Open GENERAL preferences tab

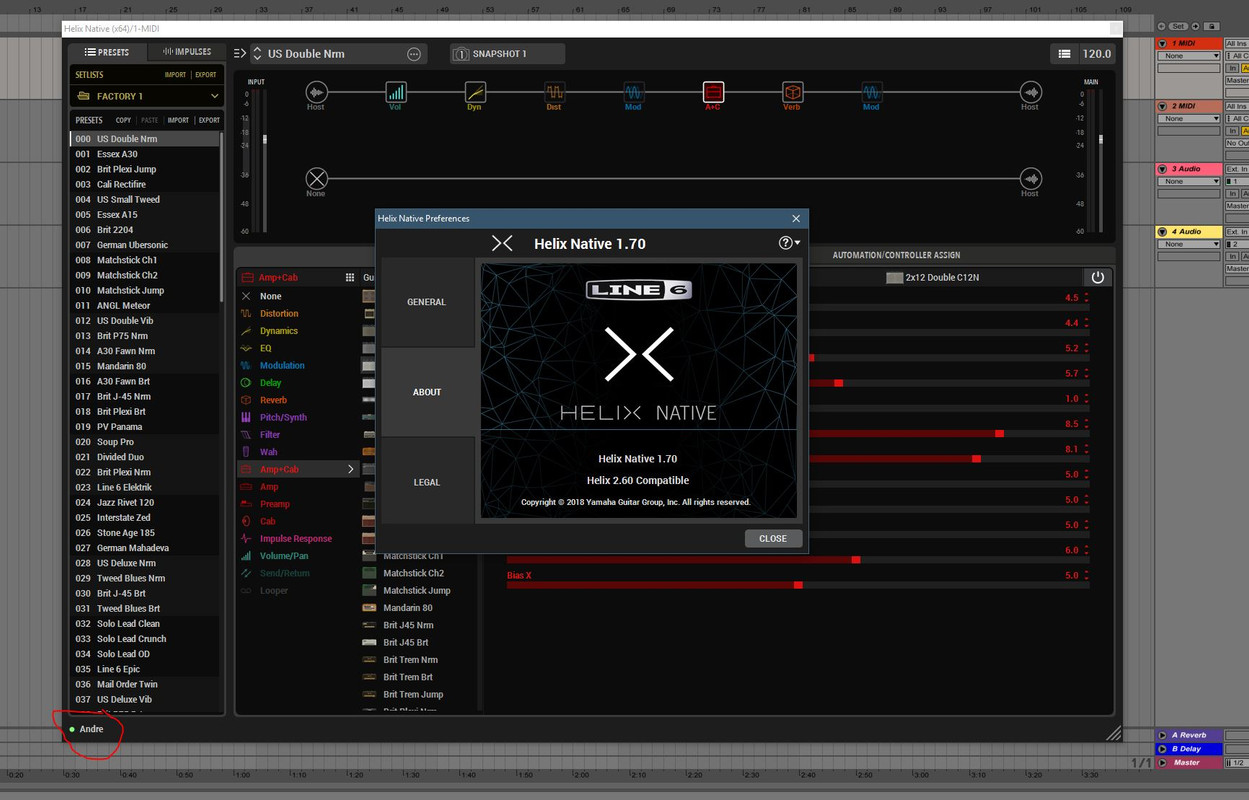click(x=427, y=302)
